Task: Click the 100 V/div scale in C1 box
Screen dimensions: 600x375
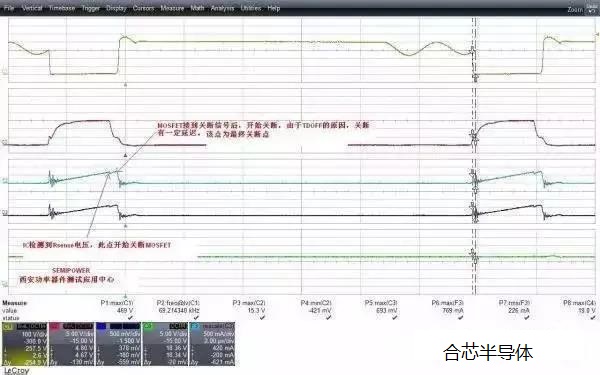Action: tap(34, 334)
